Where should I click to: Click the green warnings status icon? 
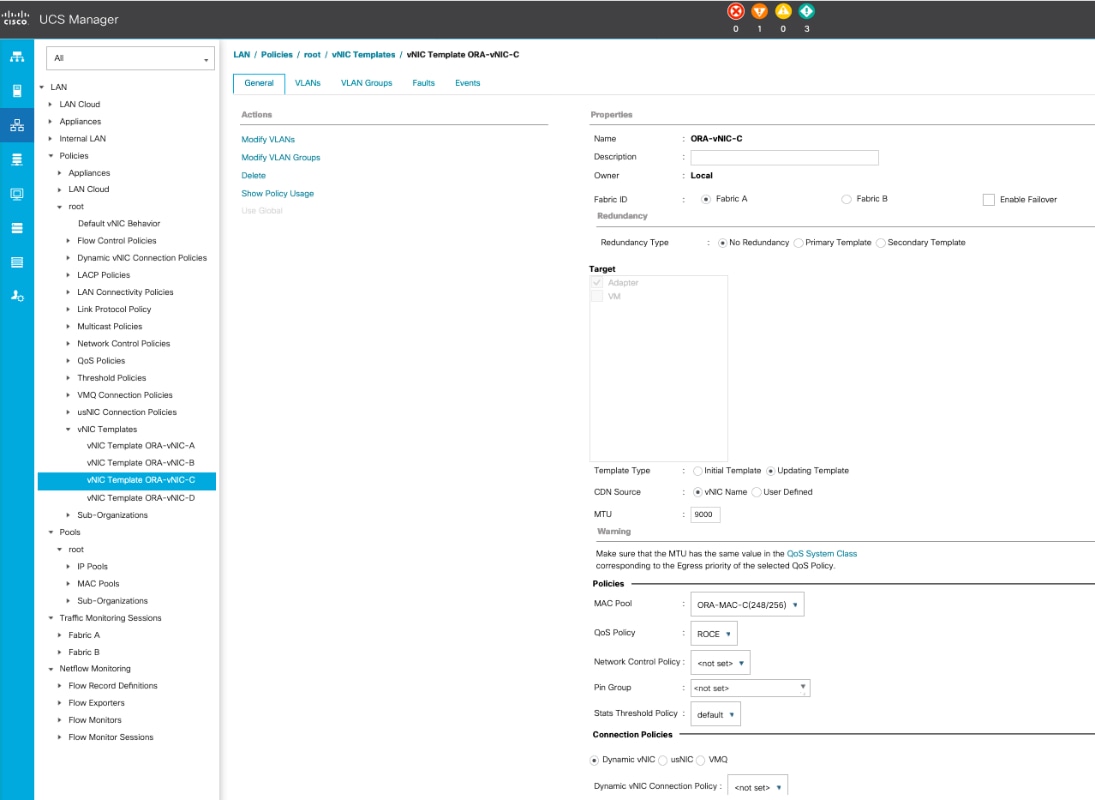(x=807, y=11)
